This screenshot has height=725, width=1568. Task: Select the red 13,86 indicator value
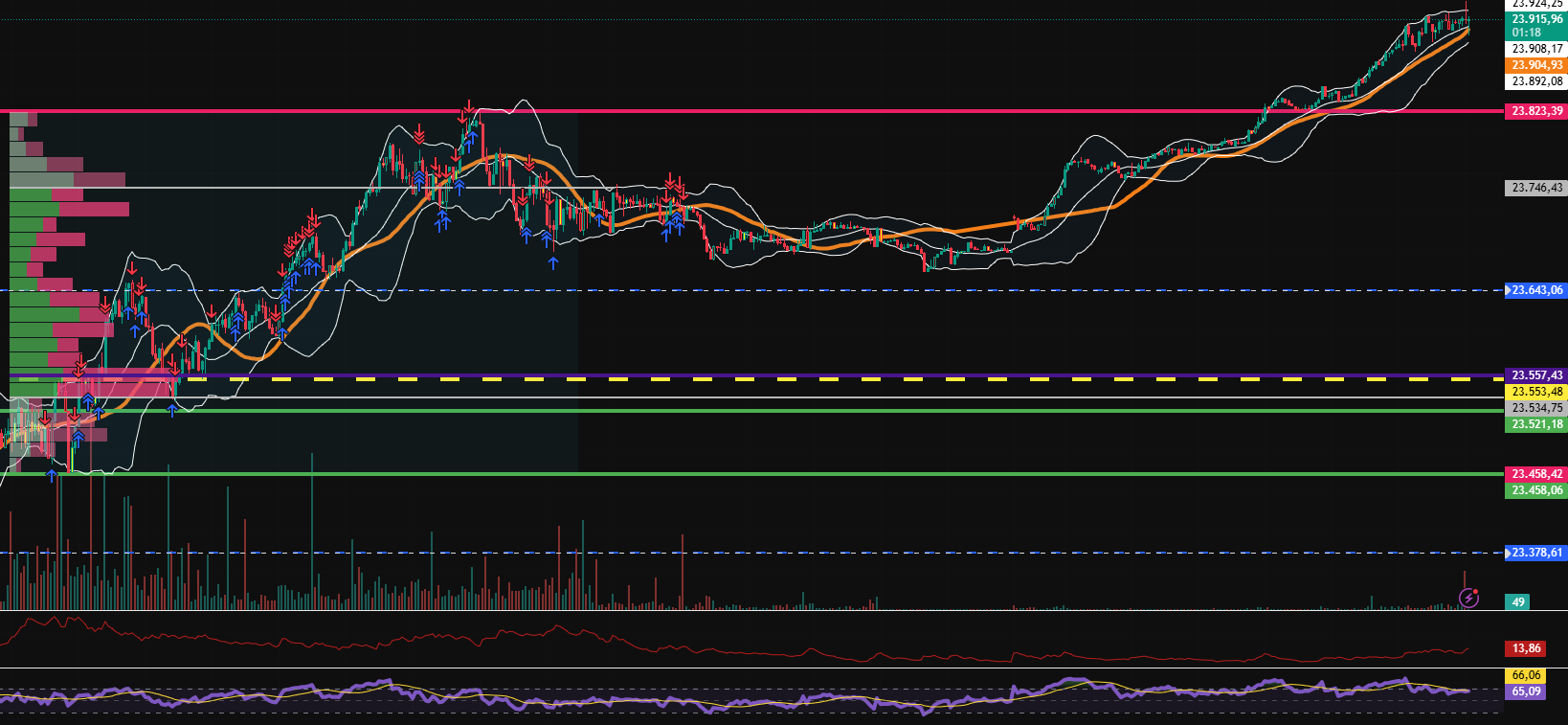(x=1527, y=648)
